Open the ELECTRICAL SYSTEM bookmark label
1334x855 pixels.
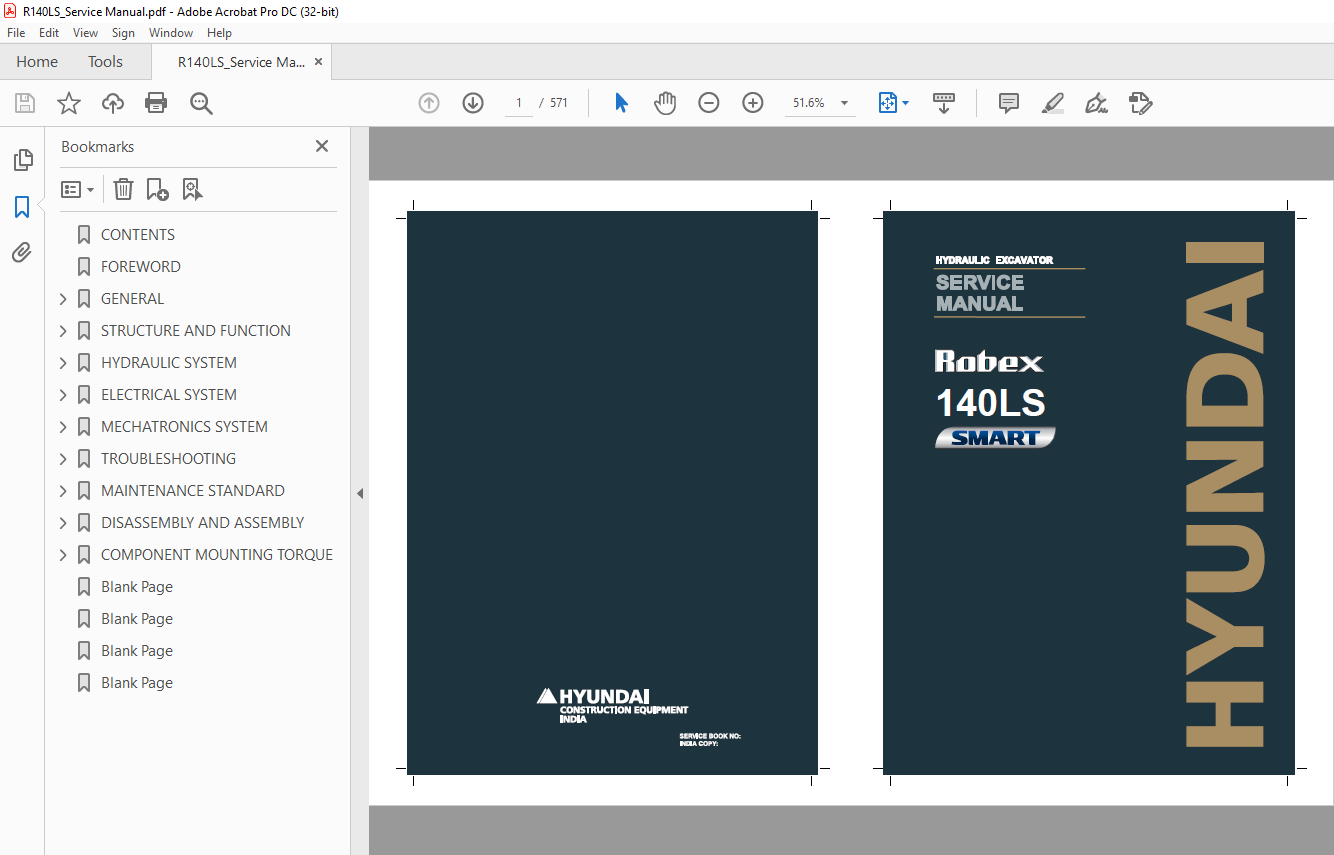[x=169, y=395]
